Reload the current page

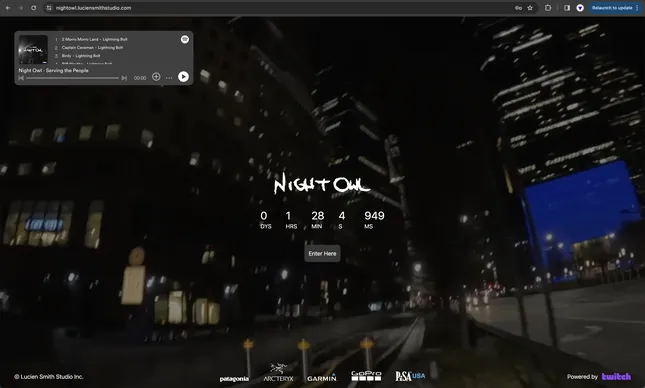click(x=34, y=8)
